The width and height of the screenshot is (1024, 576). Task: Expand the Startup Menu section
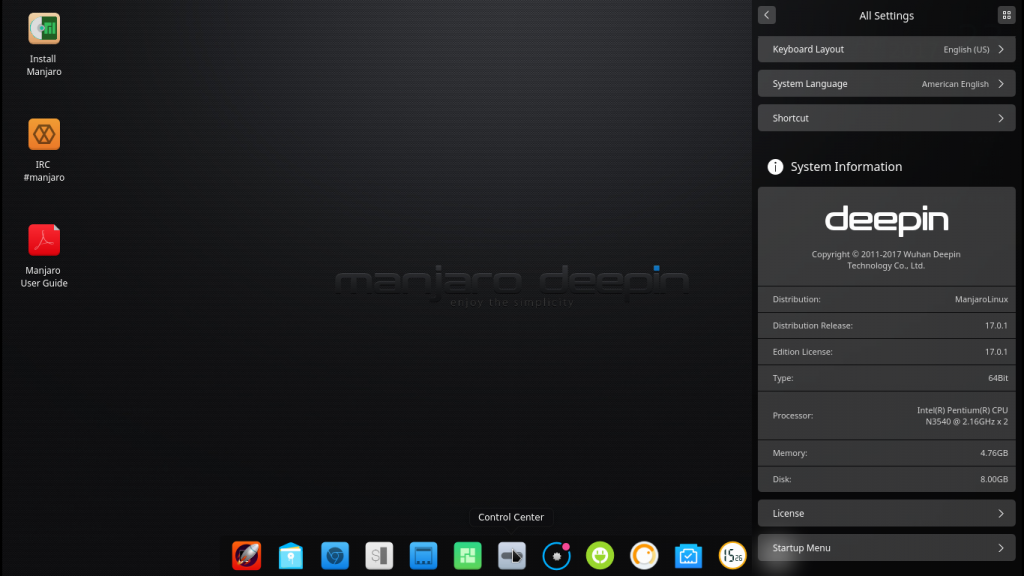pos(886,548)
